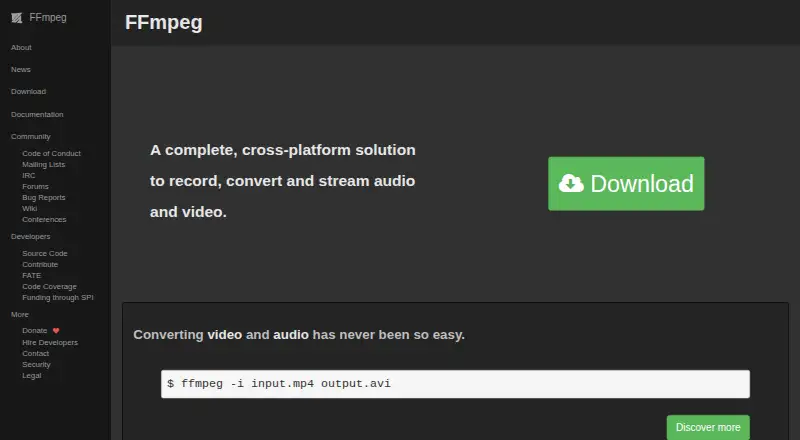The width and height of the screenshot is (800, 440).
Task: Open Bug Reports page
Action: 44,198
